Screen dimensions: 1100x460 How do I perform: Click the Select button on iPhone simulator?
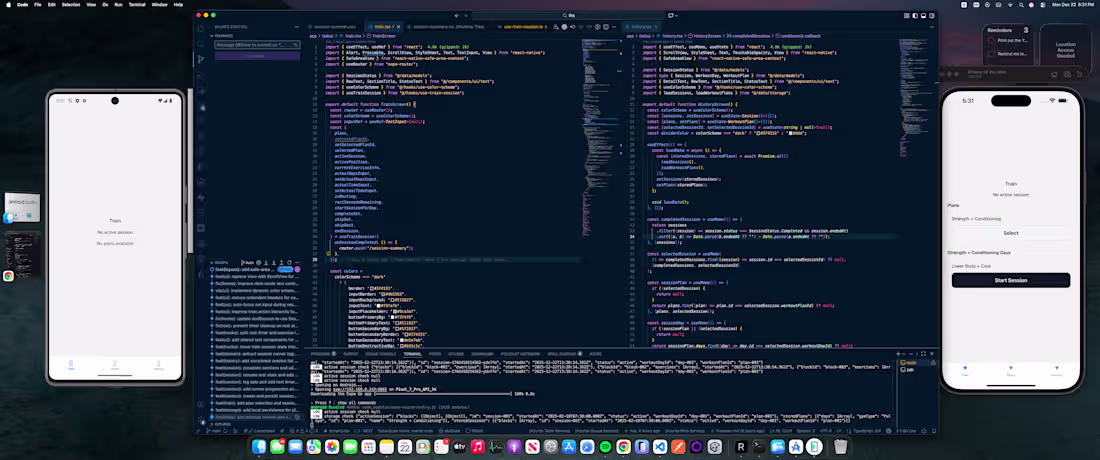pyautogui.click(x=1011, y=233)
